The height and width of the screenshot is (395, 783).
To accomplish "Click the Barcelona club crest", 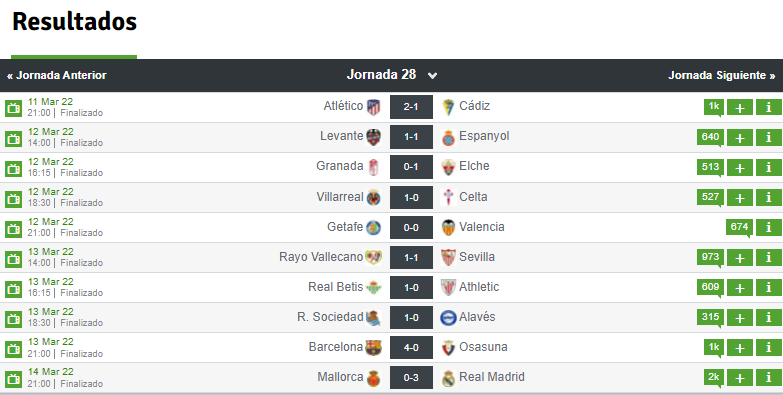I will click(x=373, y=348).
